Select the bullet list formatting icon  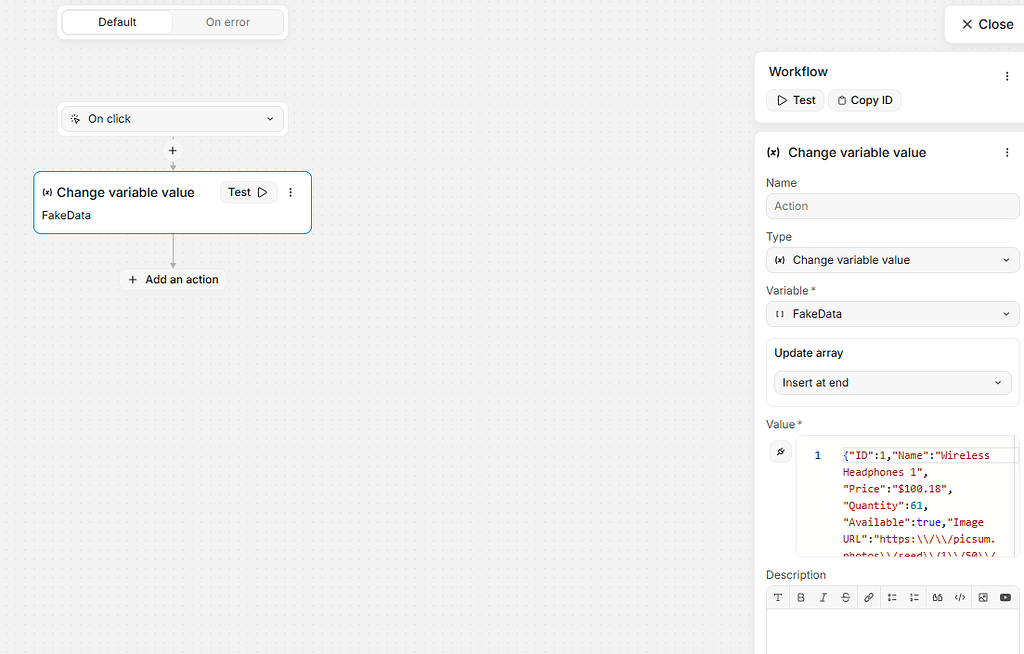point(891,597)
